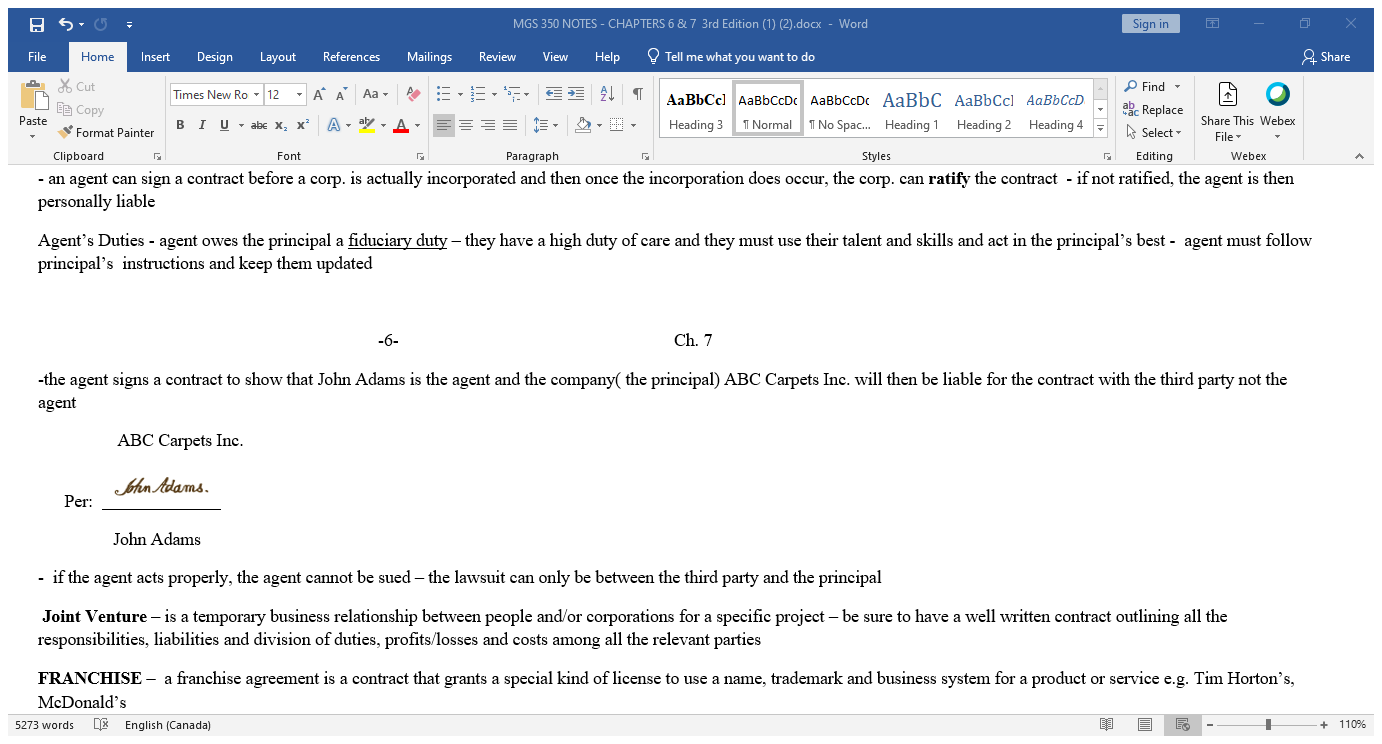1382x744 pixels.
Task: Switch to Print Layout view
Action: pyautogui.click(x=1145, y=725)
